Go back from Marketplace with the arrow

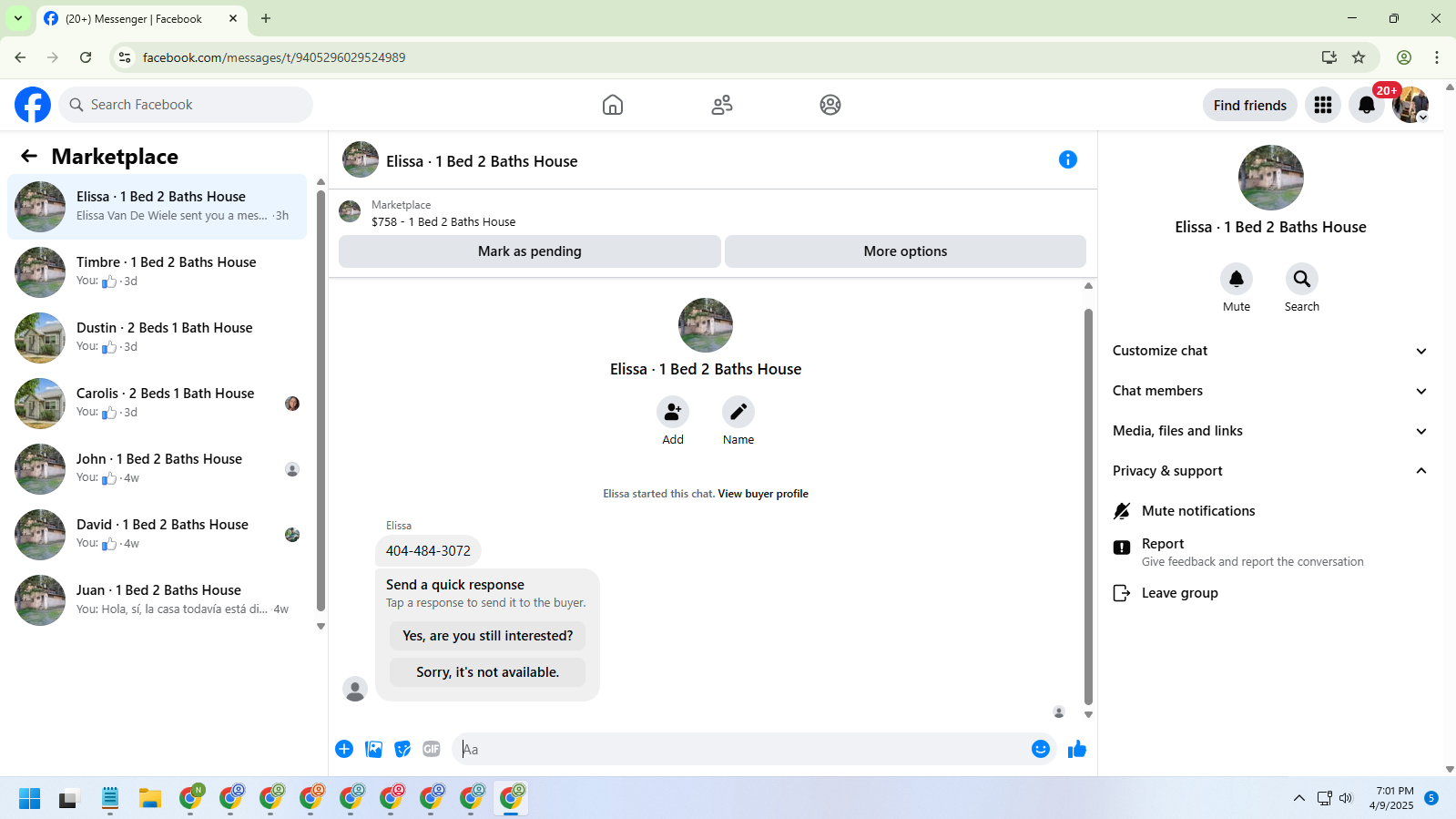tap(29, 157)
